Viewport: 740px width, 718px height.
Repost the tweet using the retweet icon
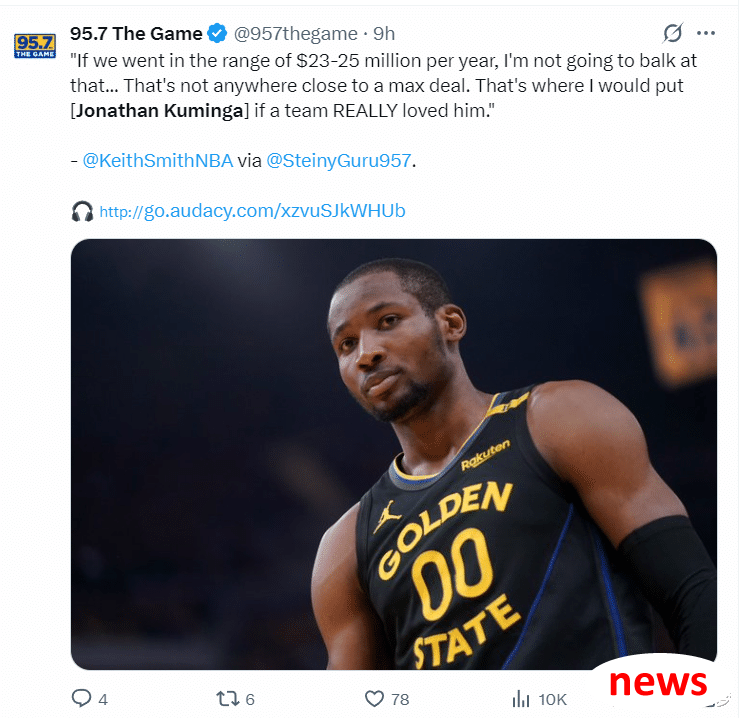pyautogui.click(x=227, y=698)
